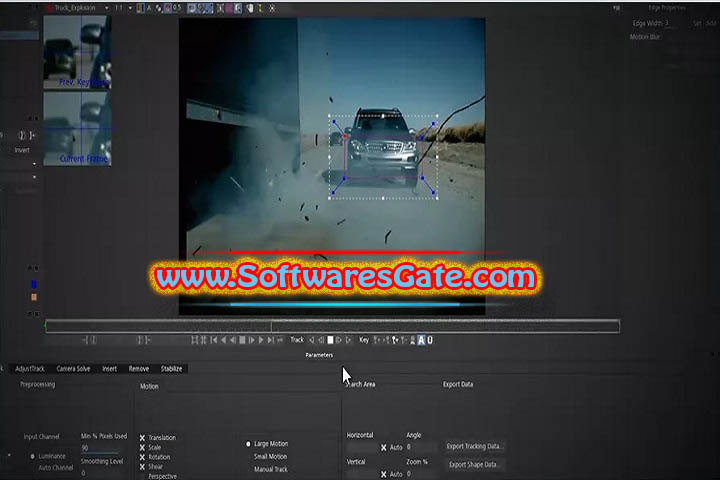Go to the next keyframe
Screen dimensions: 720x480
(386, 340)
